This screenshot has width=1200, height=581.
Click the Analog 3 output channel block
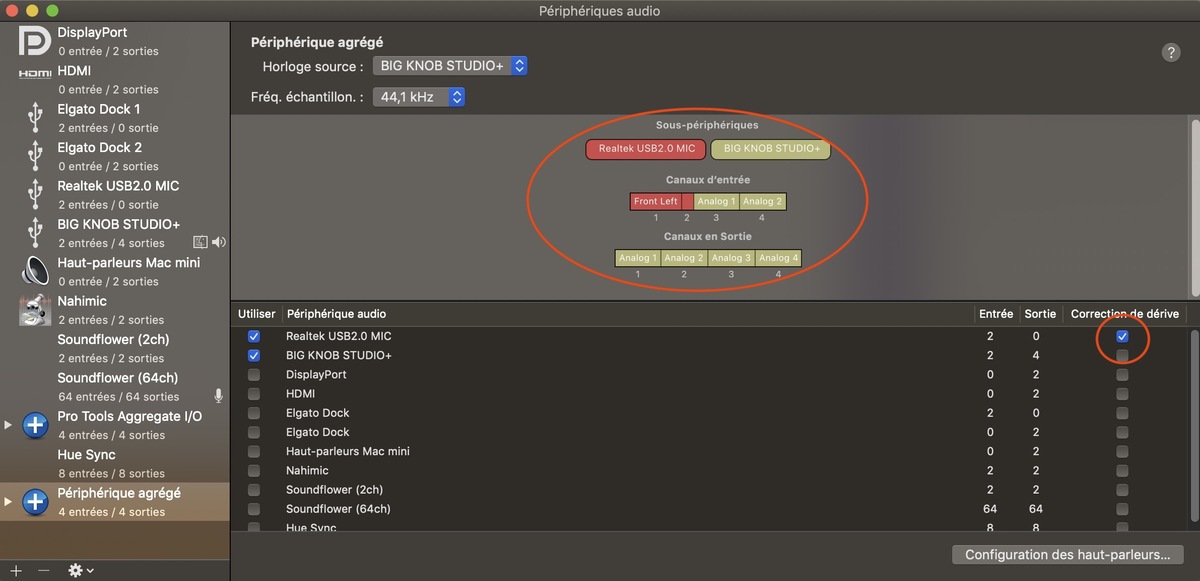tap(732, 258)
